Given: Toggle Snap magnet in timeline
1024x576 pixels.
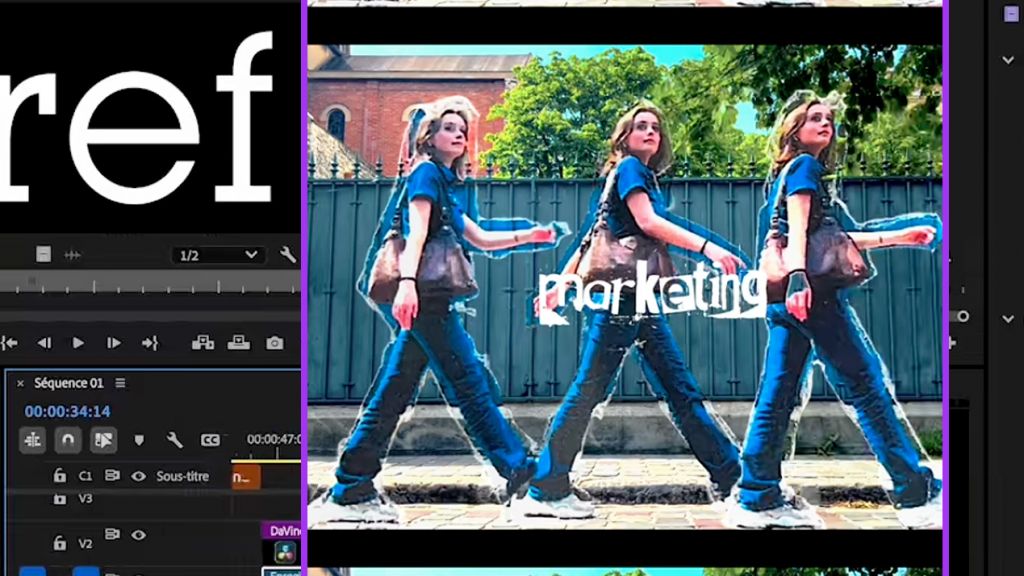Looking at the screenshot, I should click(x=67, y=439).
